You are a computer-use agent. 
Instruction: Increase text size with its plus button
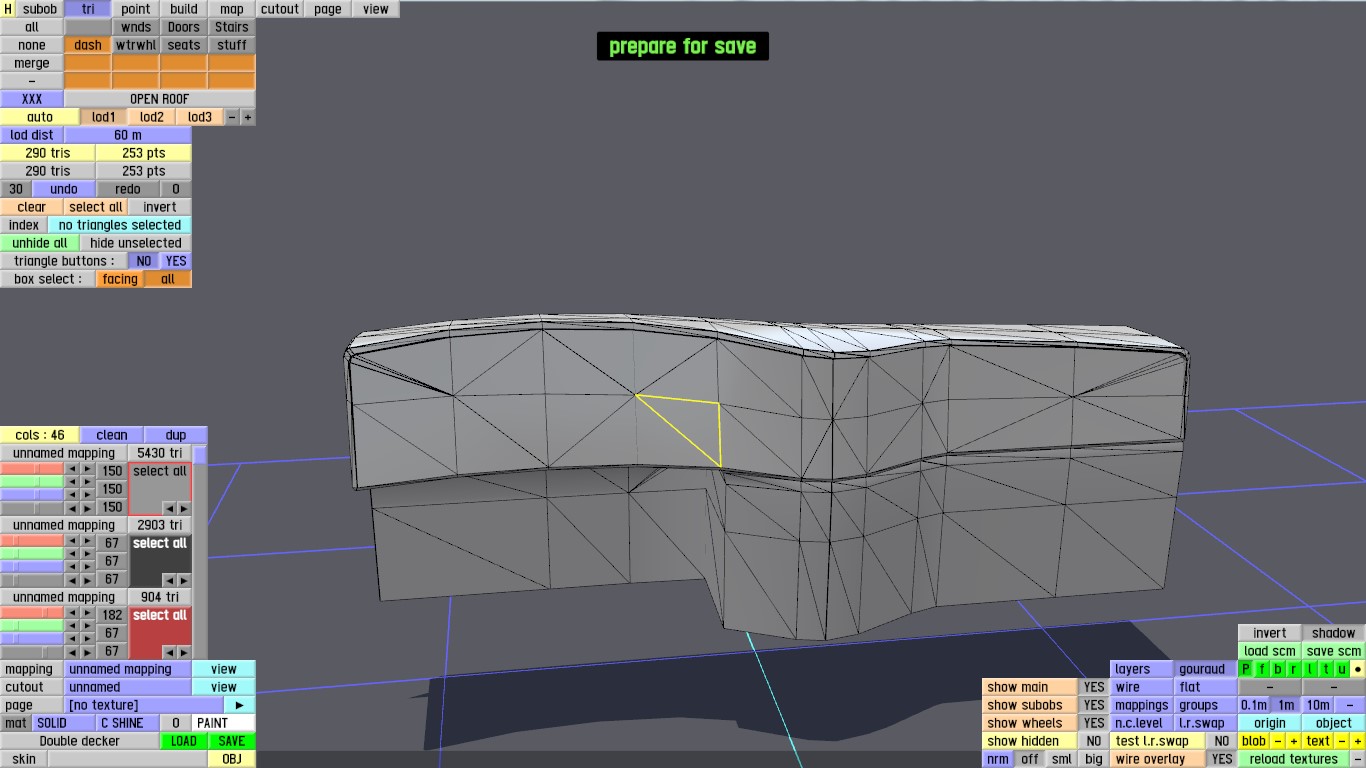click(x=1358, y=741)
